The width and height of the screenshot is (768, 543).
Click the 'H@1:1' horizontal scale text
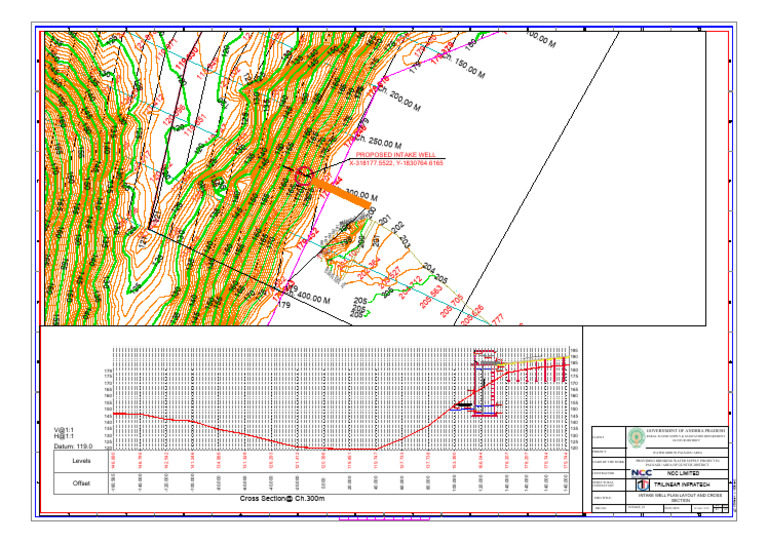[x=64, y=436]
